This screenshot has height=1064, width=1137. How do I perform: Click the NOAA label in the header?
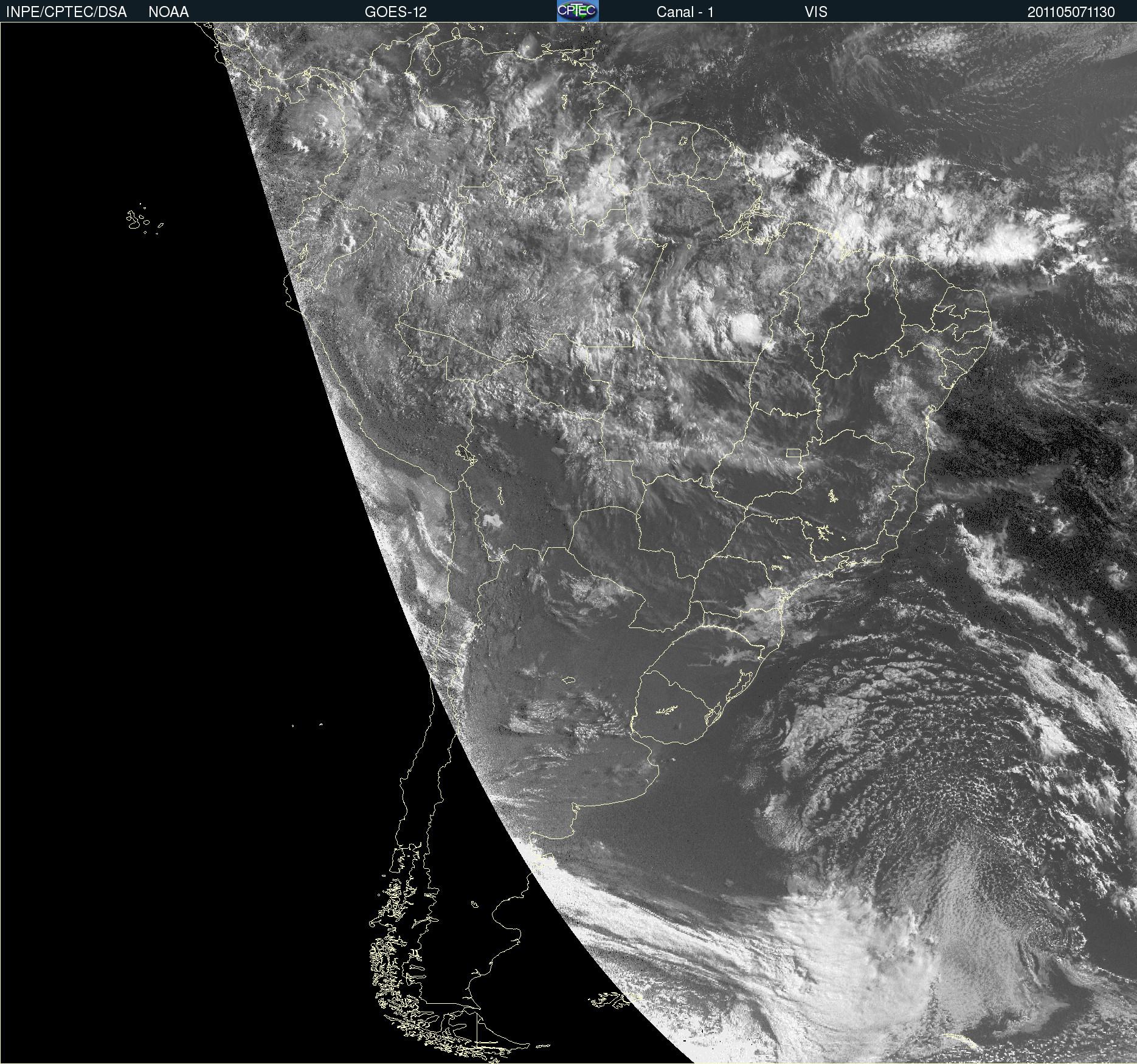tap(168, 12)
